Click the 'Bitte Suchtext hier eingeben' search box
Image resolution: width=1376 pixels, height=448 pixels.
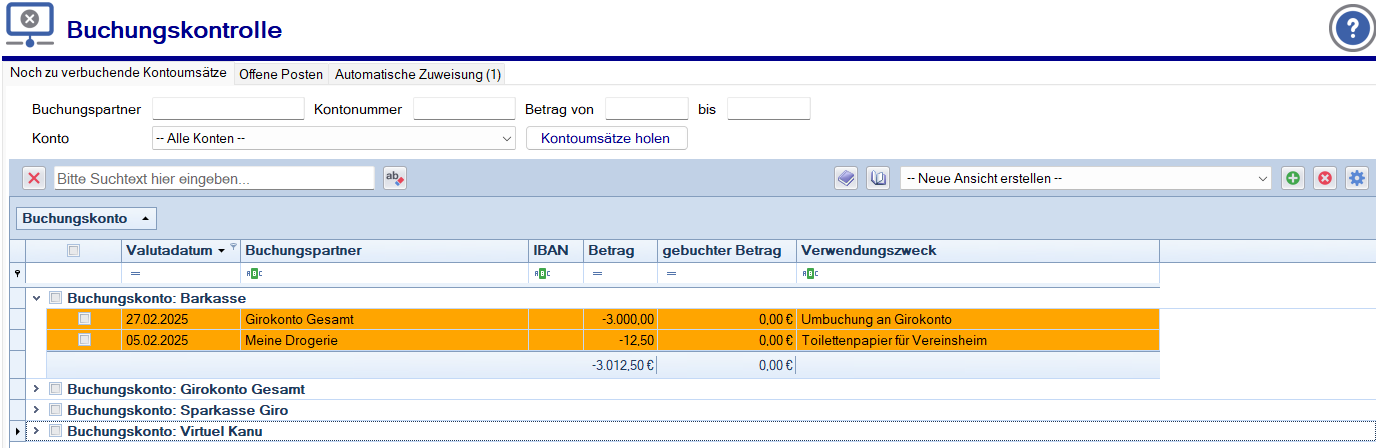click(214, 178)
